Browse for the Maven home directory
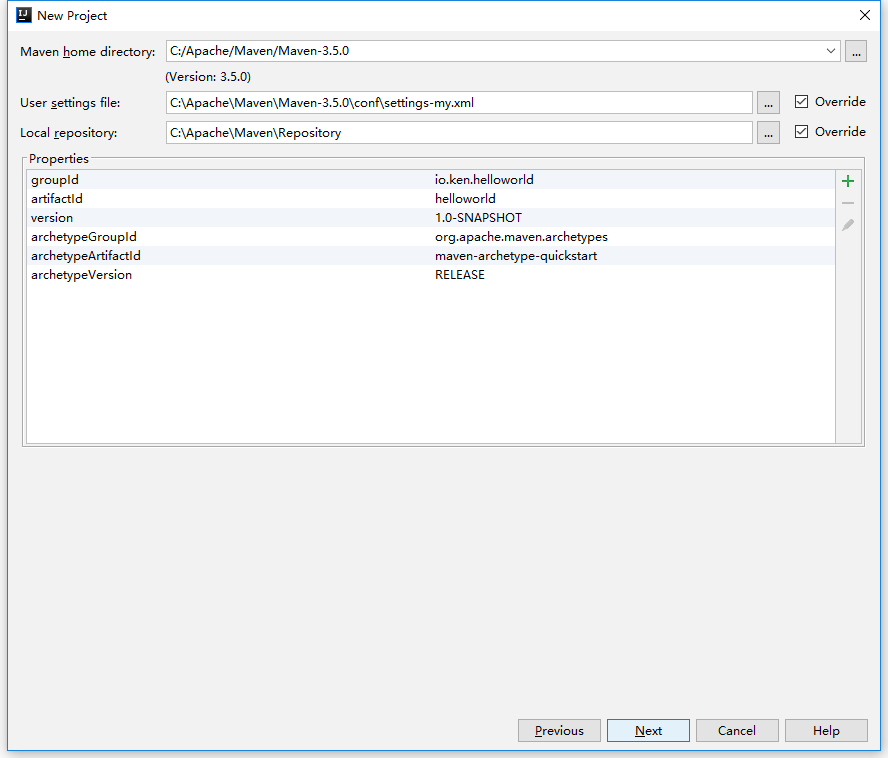The image size is (888, 758). pos(856,50)
